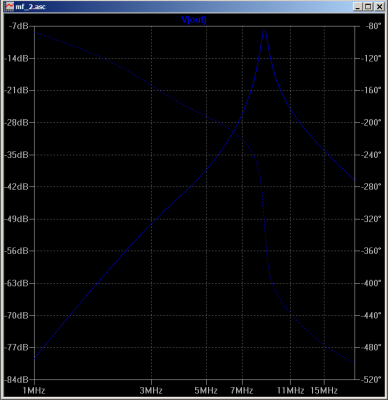Click the -120° phase axis label
388x400 pixels.
tap(371, 58)
